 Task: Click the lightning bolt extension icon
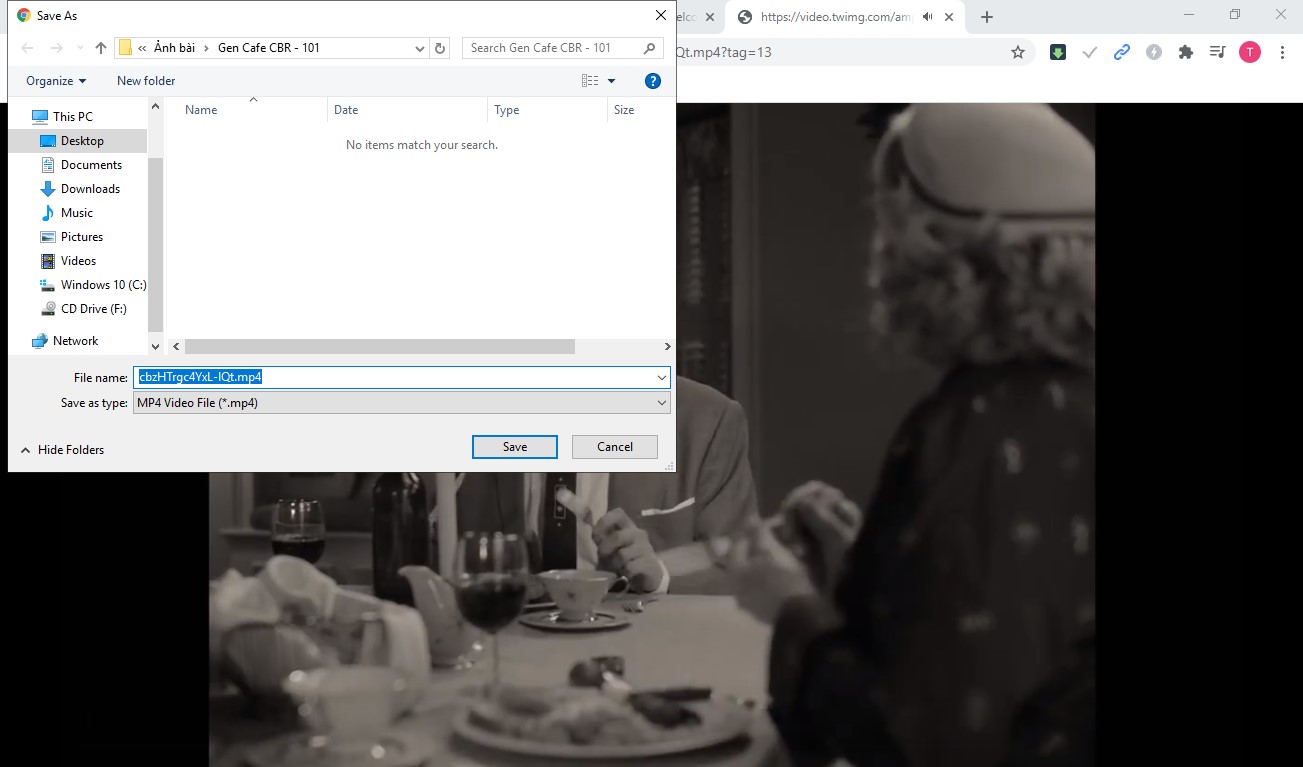click(x=1153, y=51)
